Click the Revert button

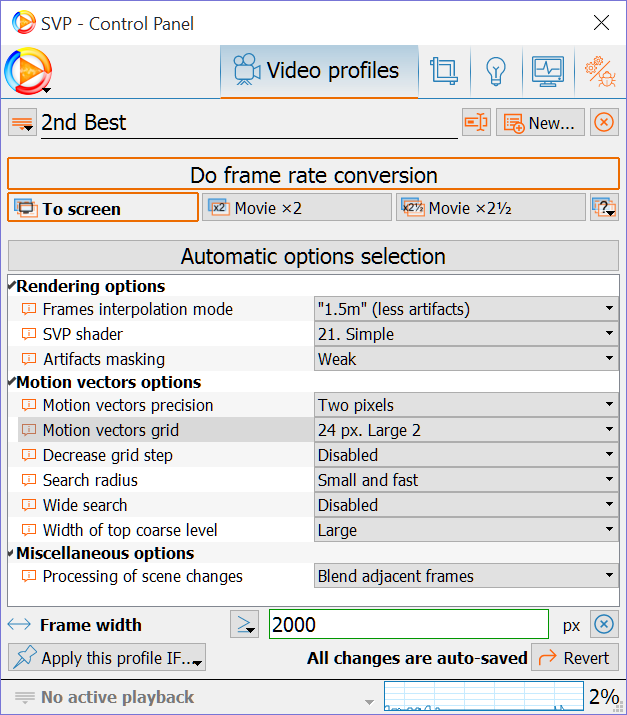pos(574,657)
